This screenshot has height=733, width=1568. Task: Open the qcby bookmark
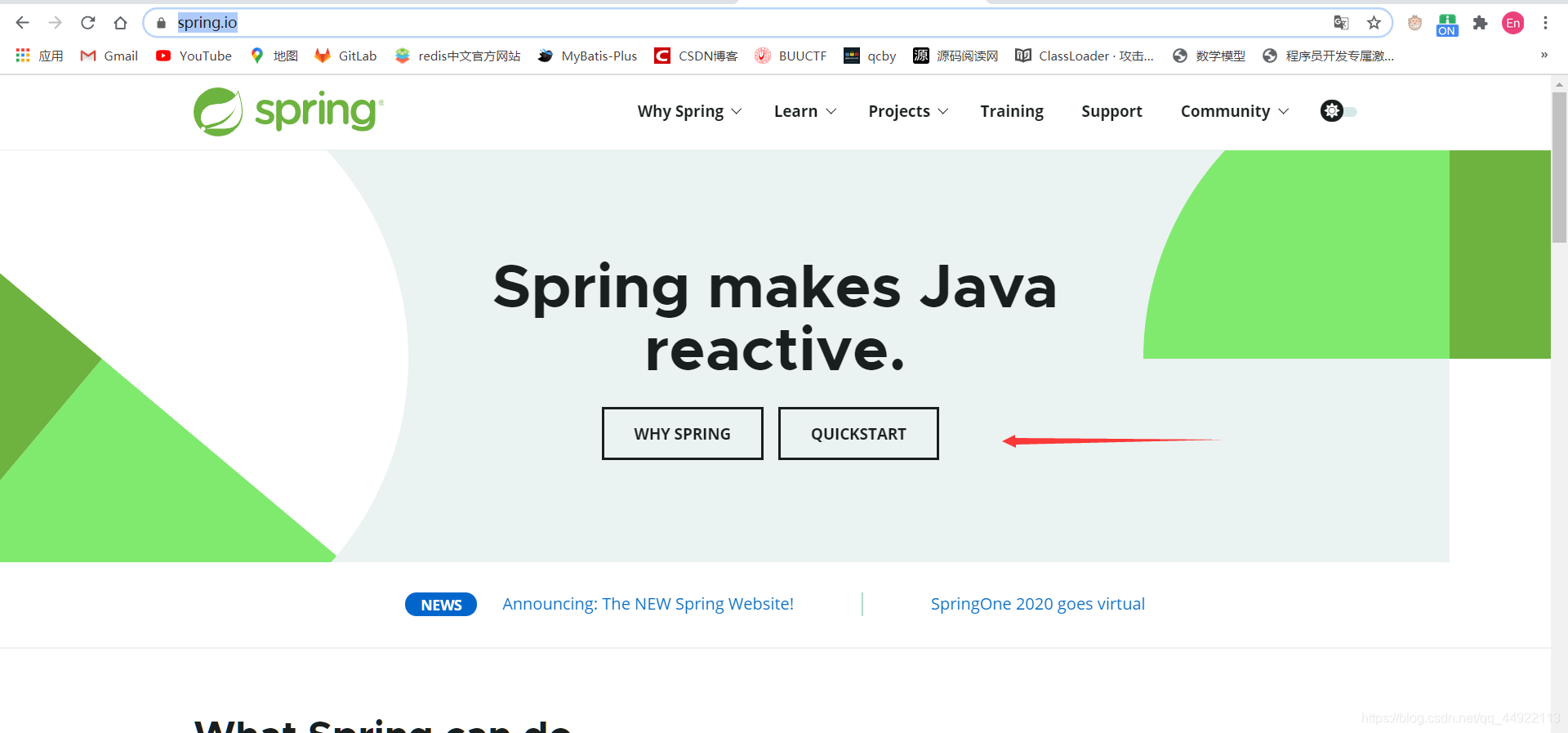tap(870, 56)
